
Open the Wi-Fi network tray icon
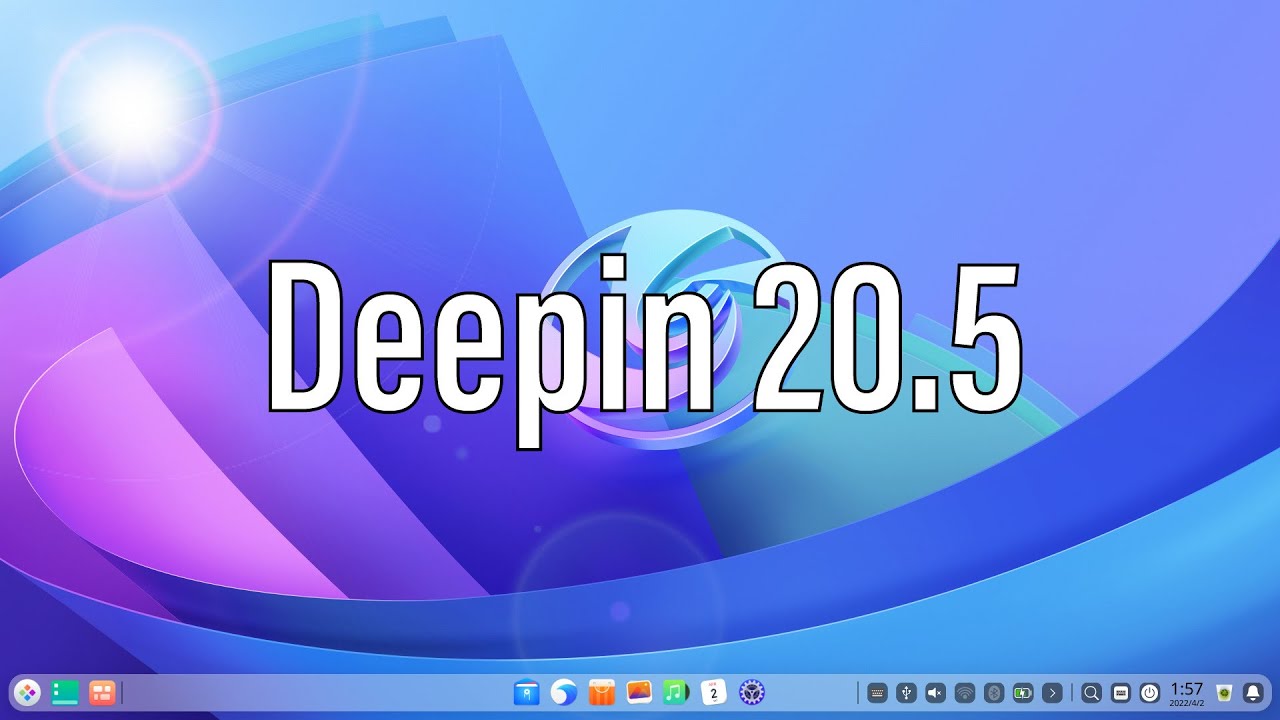(x=964, y=692)
